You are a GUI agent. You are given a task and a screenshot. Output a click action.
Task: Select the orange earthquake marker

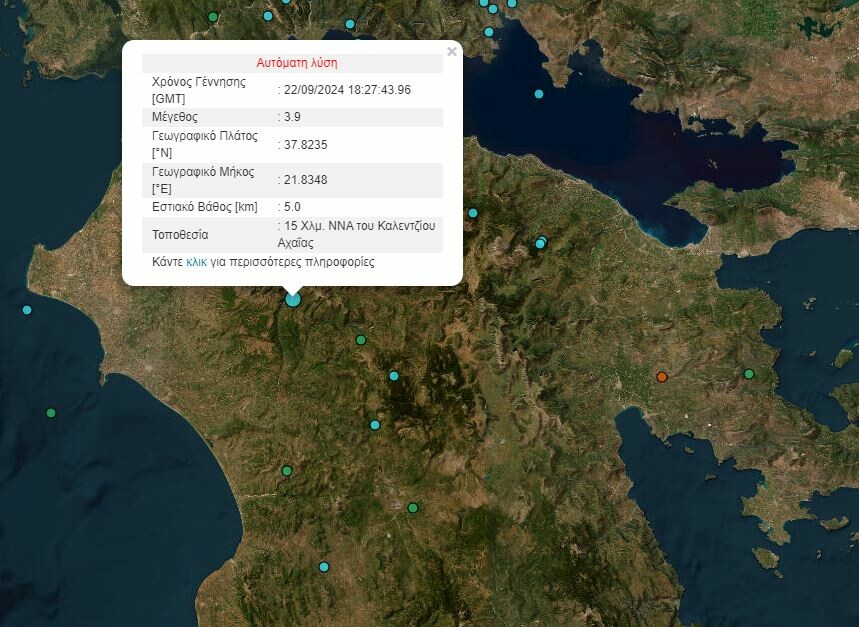coord(662,377)
